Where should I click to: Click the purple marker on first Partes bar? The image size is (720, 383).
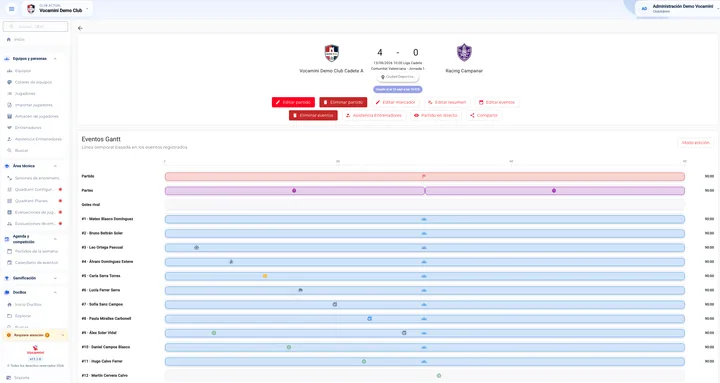click(x=294, y=191)
